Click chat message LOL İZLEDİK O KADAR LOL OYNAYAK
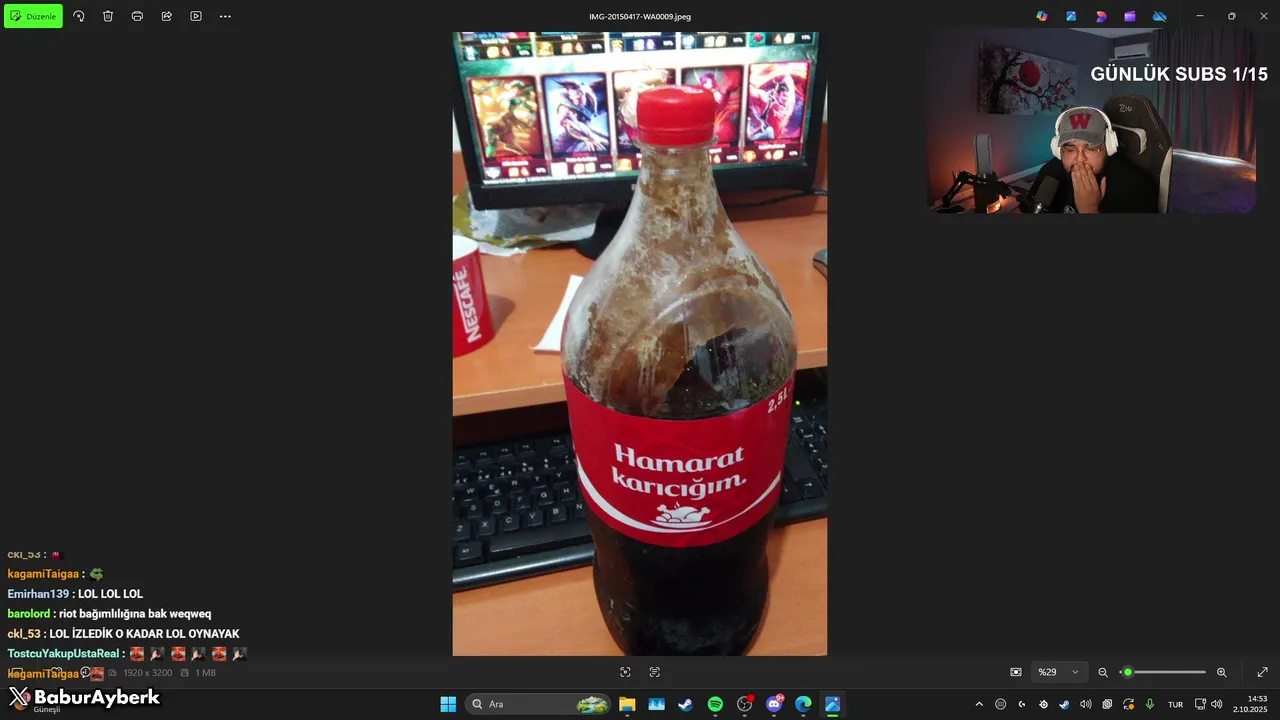1280x720 pixels. (x=144, y=634)
